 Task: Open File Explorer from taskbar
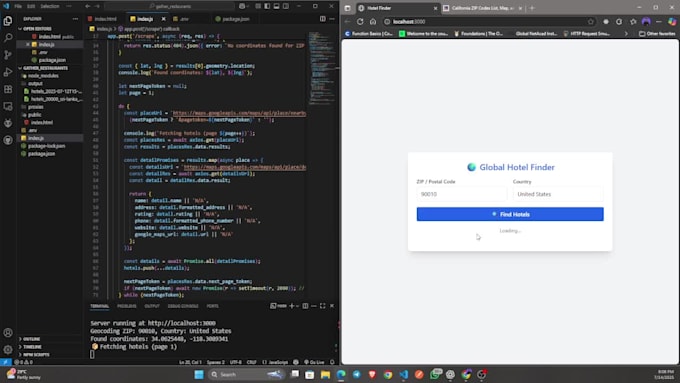(325, 374)
